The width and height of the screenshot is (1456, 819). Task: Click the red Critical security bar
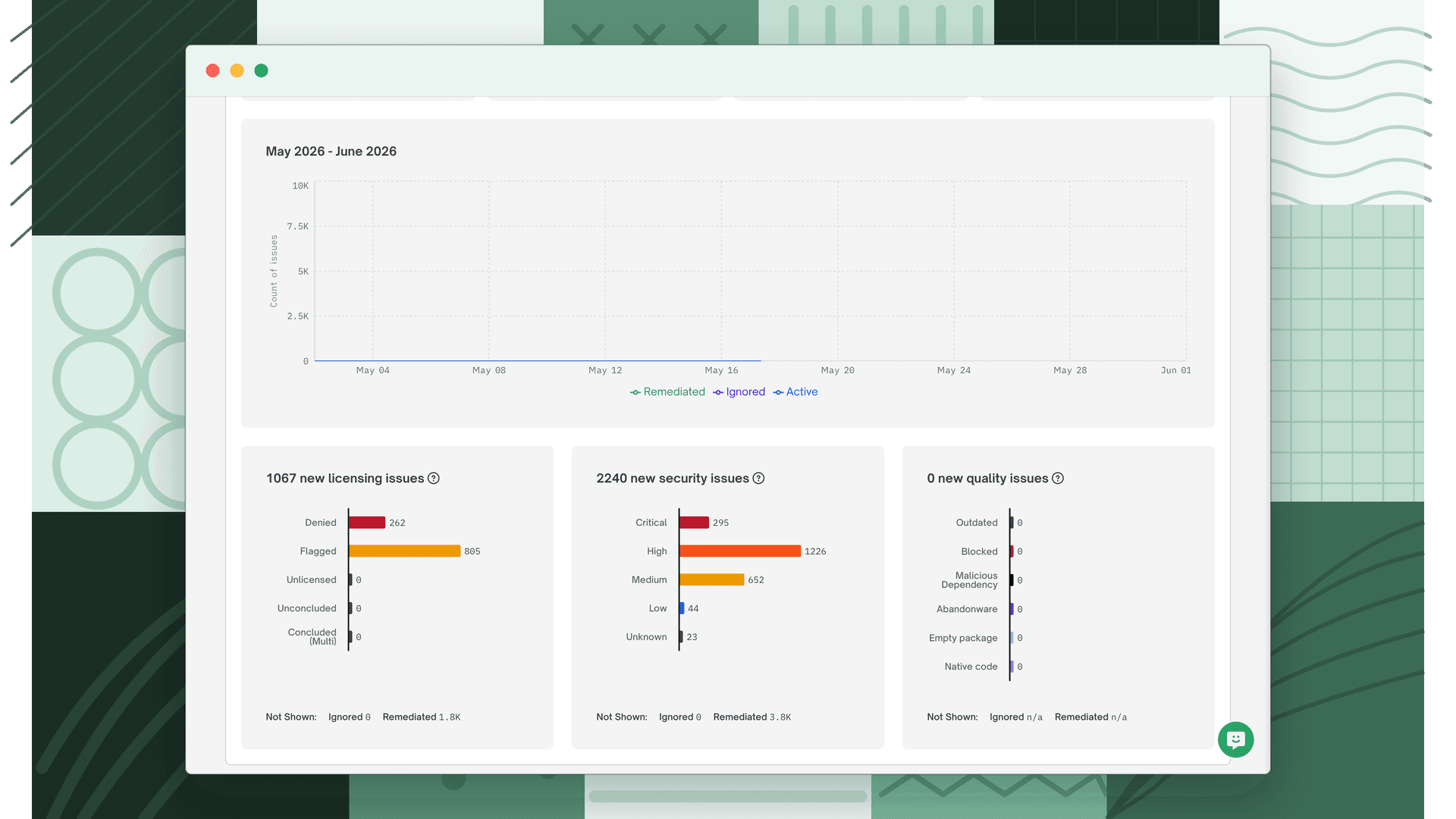click(695, 522)
